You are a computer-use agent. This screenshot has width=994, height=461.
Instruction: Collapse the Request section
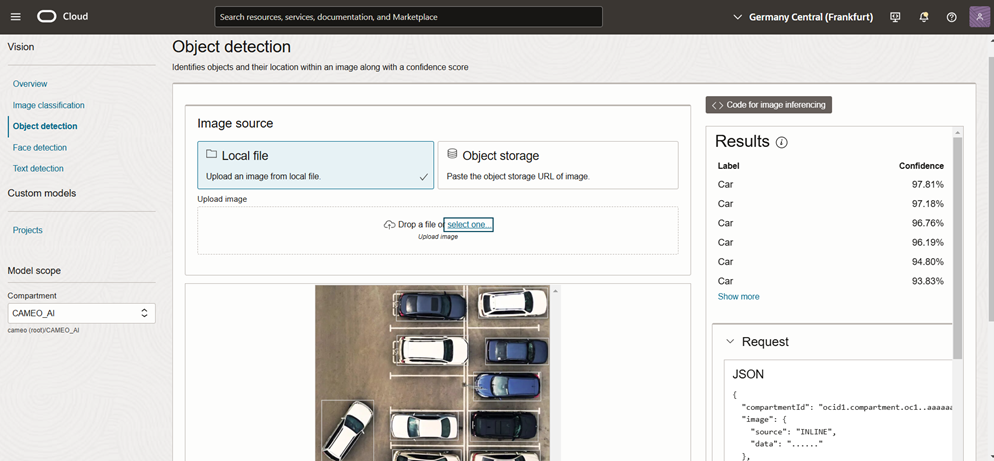pos(731,342)
